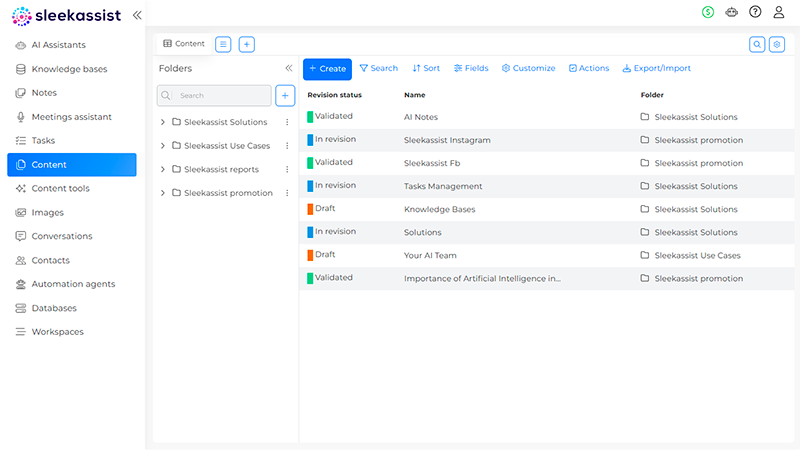Click Sleekassist Use Cases folder cell of Your AI Team
Screen dimensions: 800x450
[x=691, y=256]
